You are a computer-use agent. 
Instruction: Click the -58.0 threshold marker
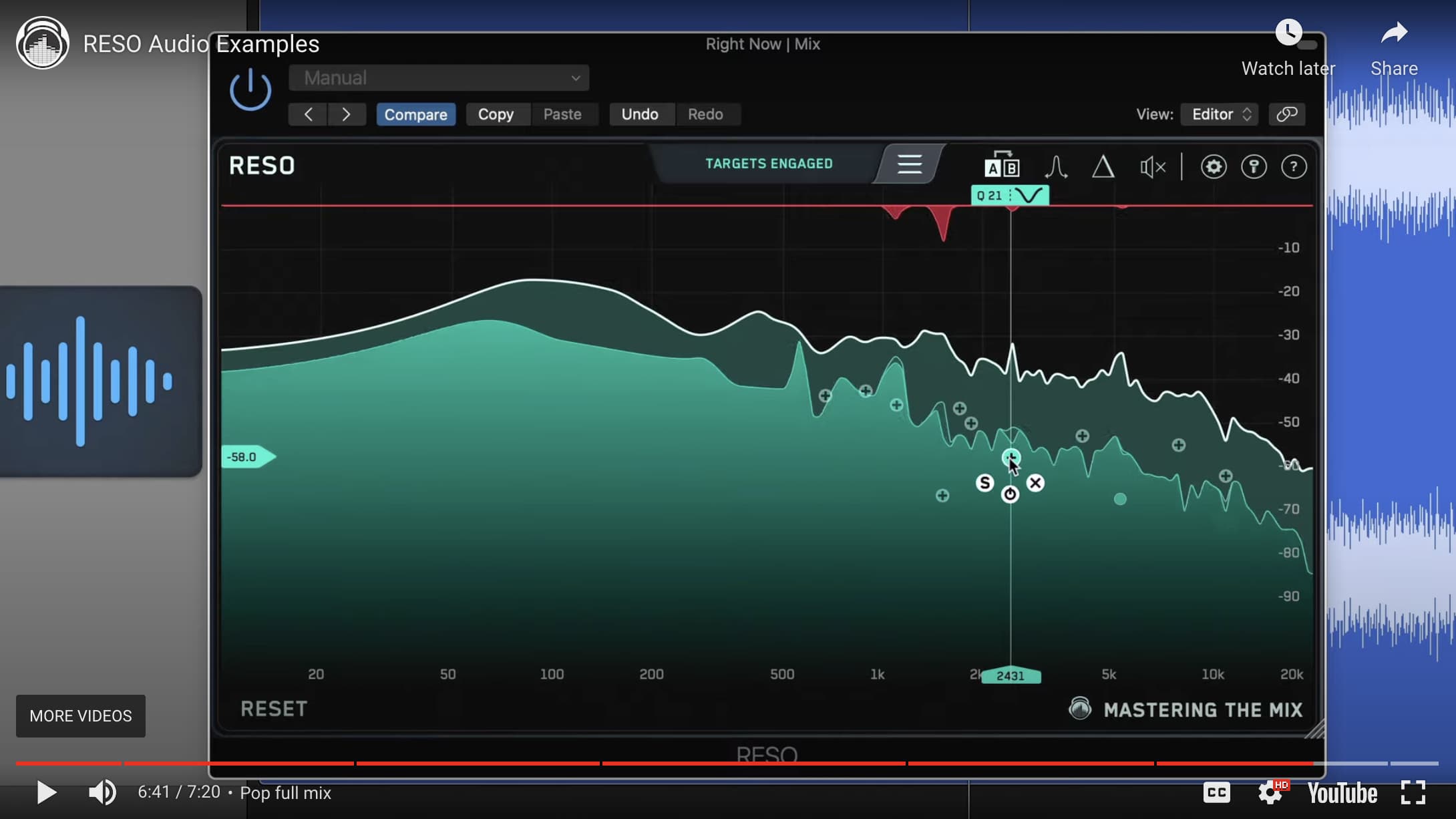[247, 457]
